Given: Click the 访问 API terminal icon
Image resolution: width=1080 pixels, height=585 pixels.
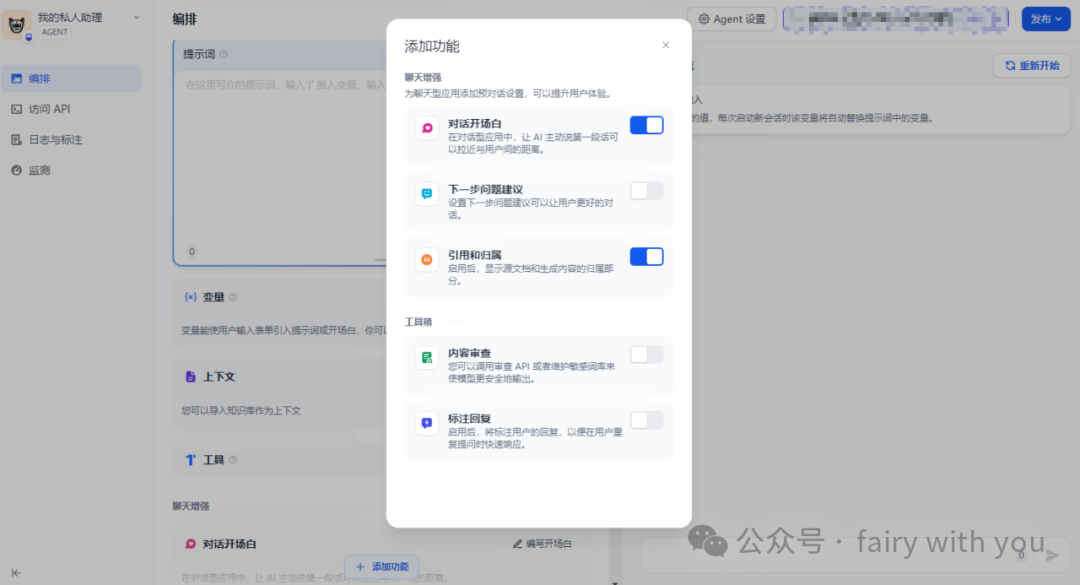Looking at the screenshot, I should pyautogui.click(x=17, y=109).
